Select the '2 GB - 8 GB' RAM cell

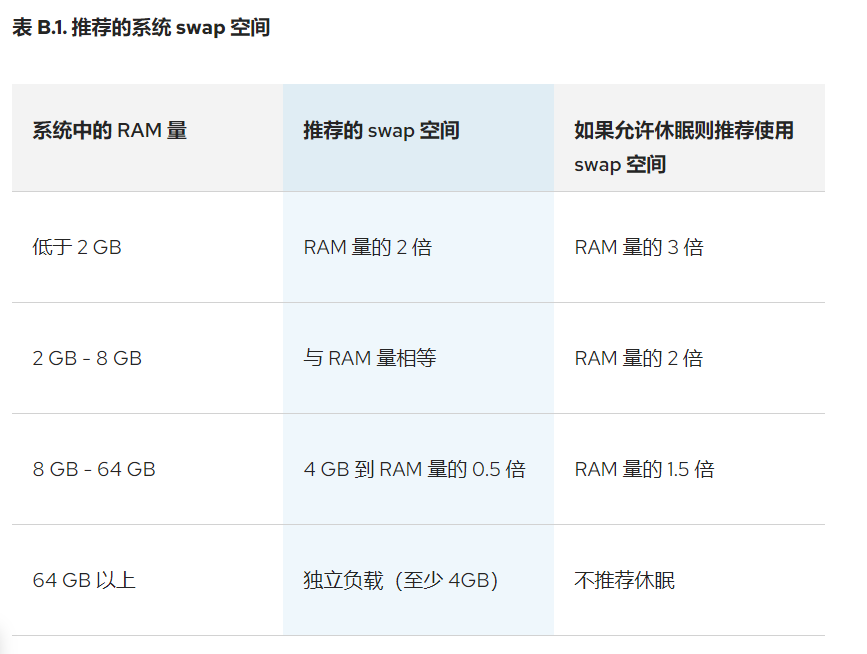(87, 358)
